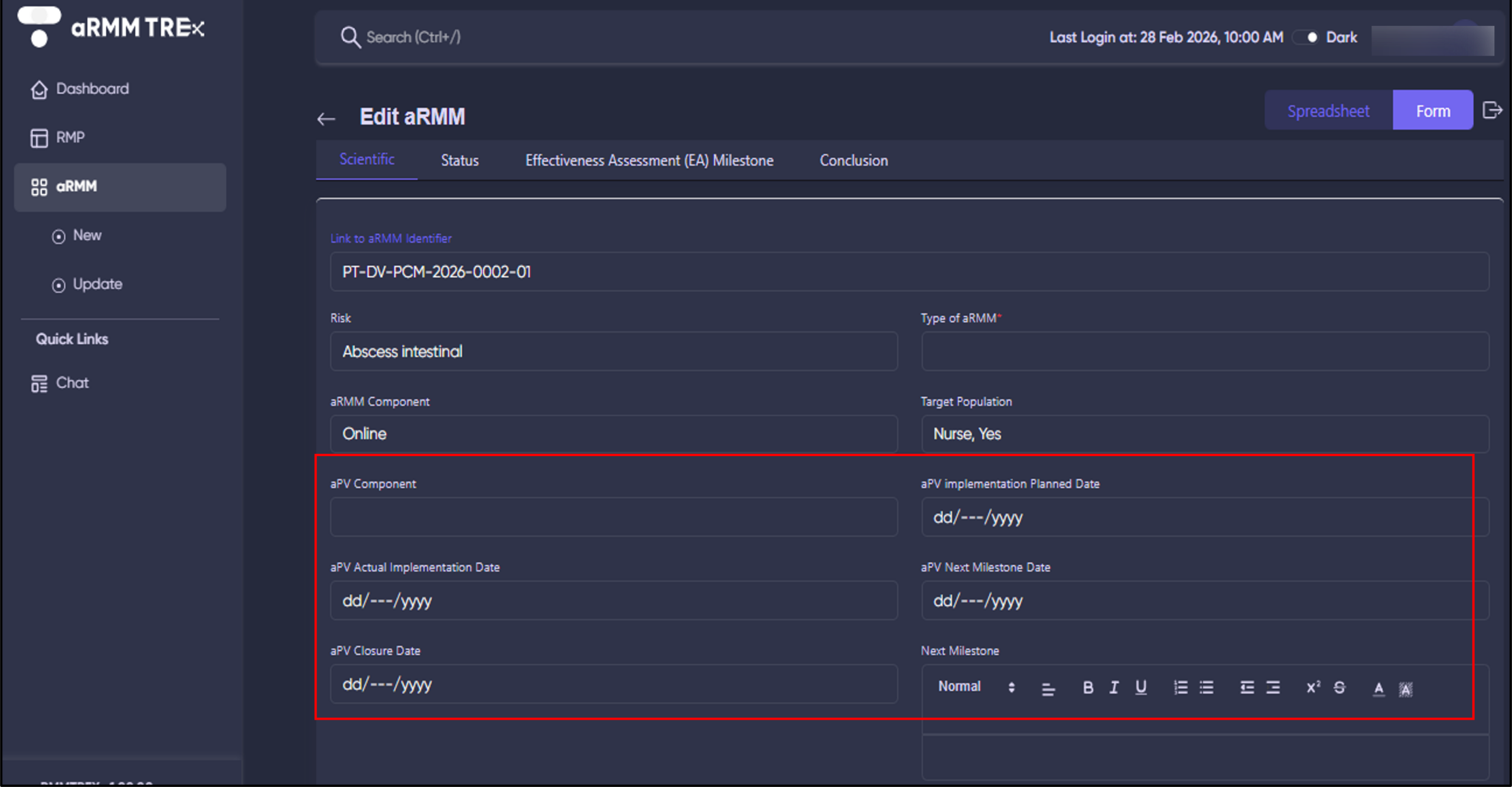Switch to Spreadsheet view
Viewport: 1512px width, 787px height.
tap(1328, 110)
